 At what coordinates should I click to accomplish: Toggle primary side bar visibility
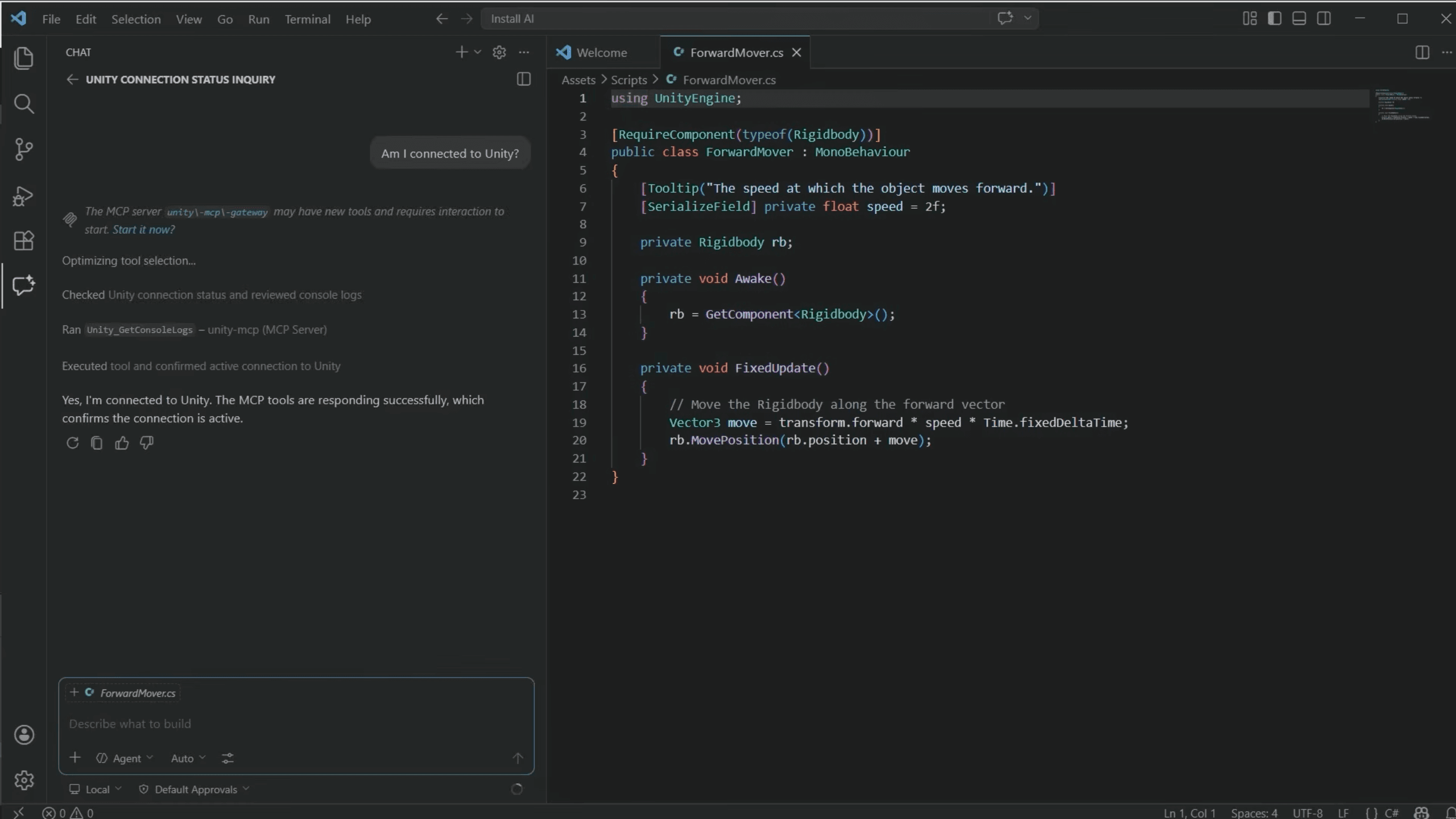1275,19
